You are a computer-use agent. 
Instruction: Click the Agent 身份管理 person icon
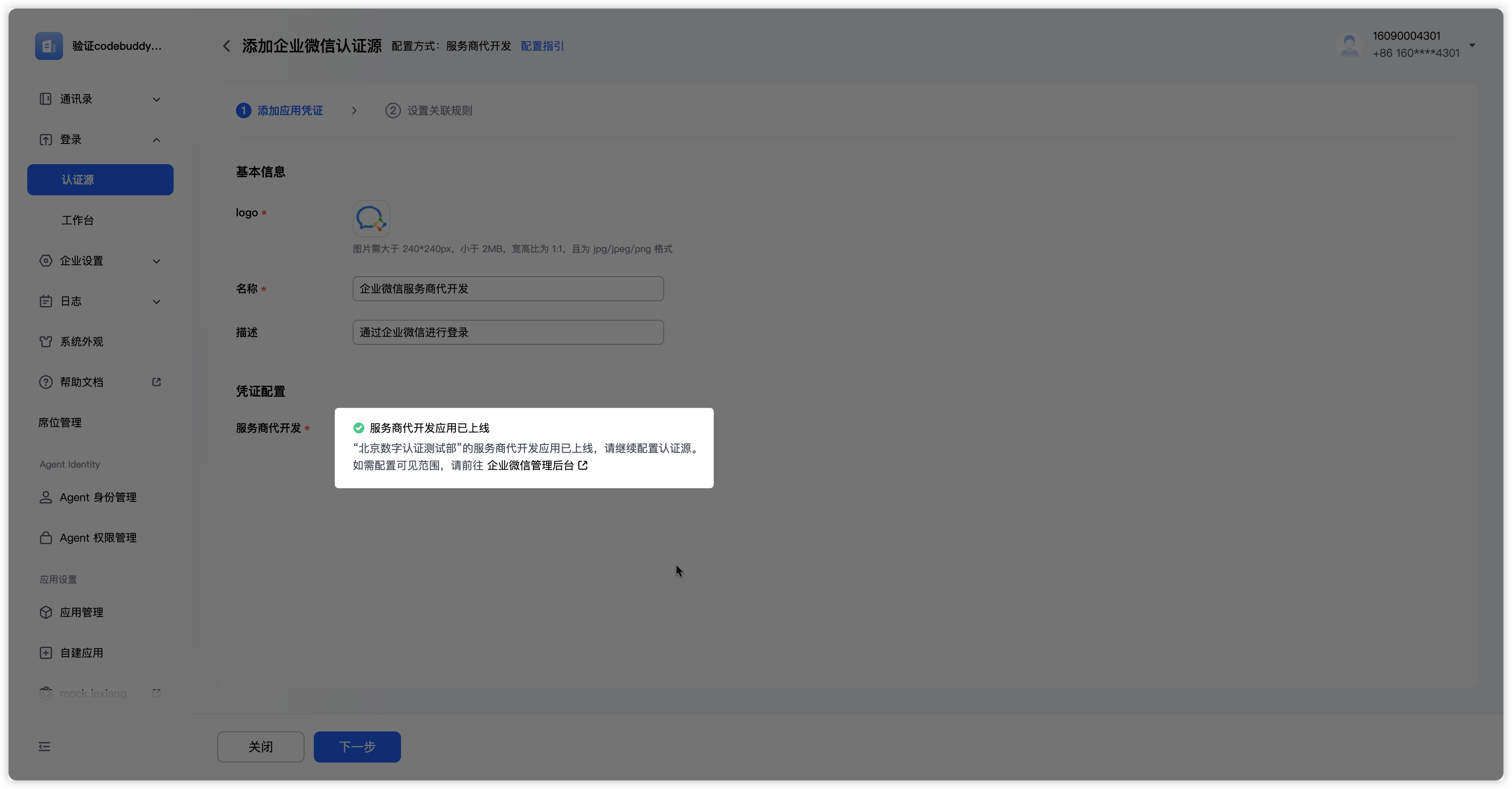pos(46,498)
